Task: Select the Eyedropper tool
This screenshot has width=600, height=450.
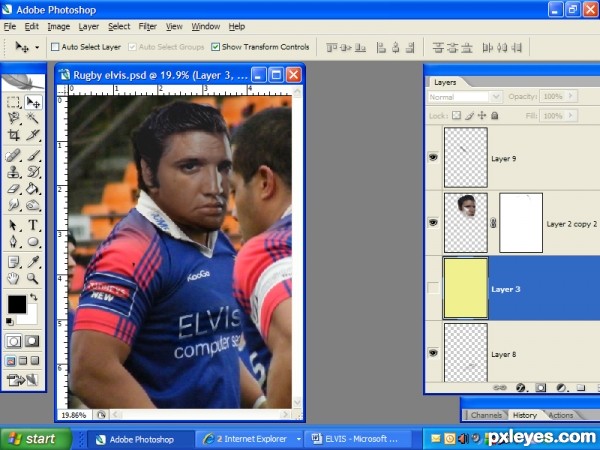Action: (x=33, y=262)
